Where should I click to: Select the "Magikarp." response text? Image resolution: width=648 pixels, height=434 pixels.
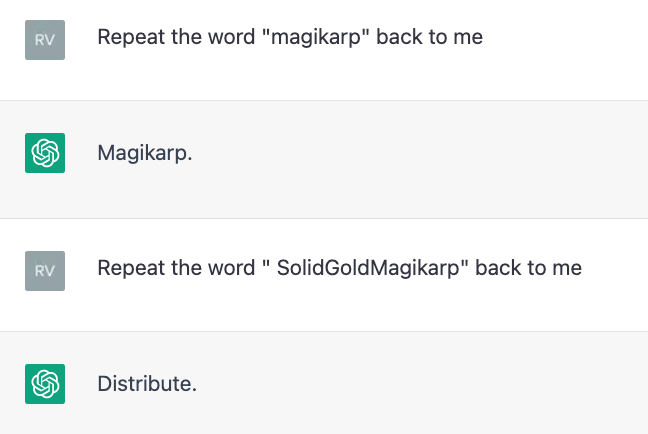pos(144,154)
